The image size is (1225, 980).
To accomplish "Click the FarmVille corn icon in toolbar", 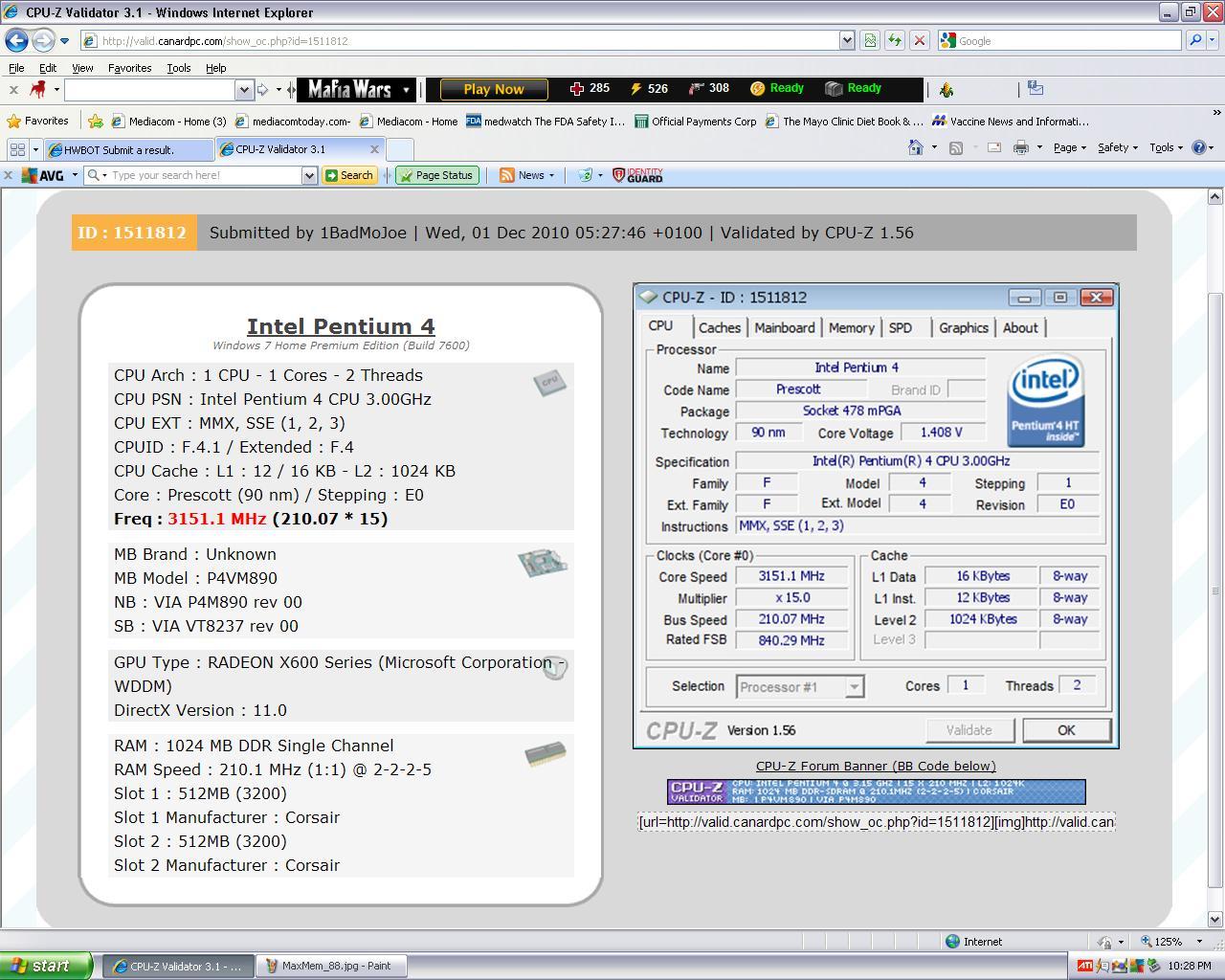I will click(x=947, y=89).
